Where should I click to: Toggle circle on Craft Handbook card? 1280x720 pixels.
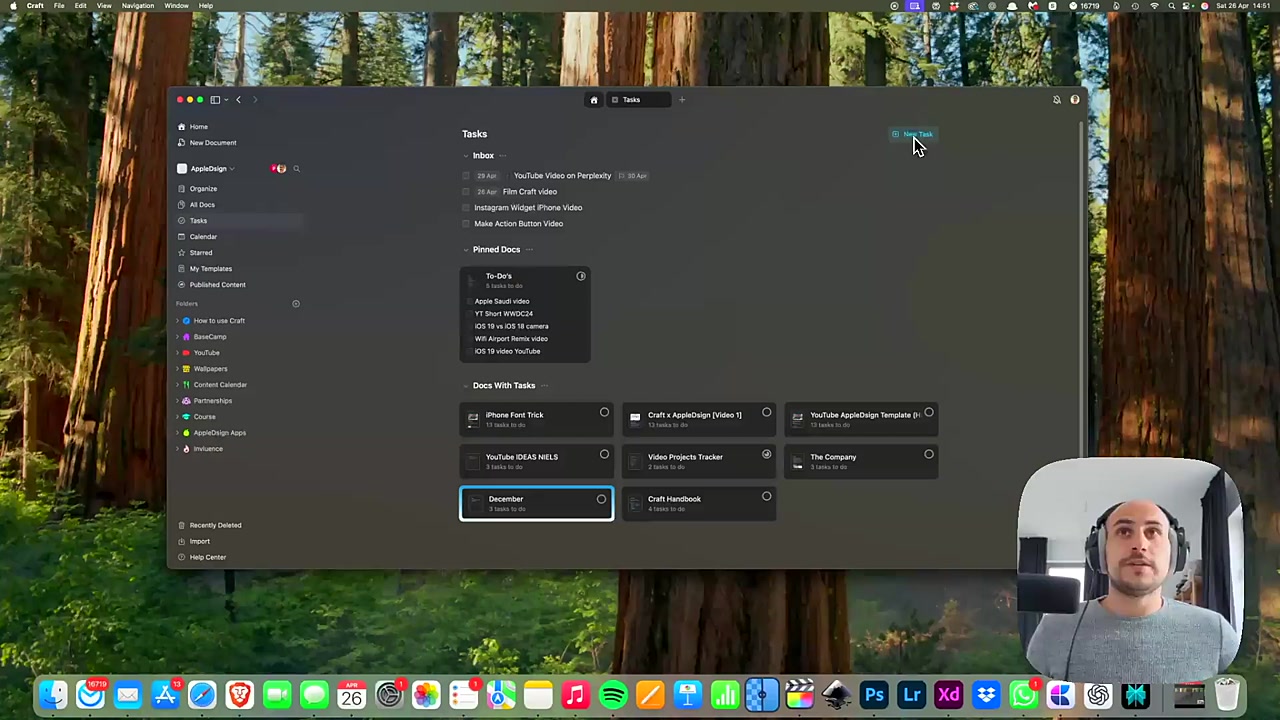(x=766, y=497)
